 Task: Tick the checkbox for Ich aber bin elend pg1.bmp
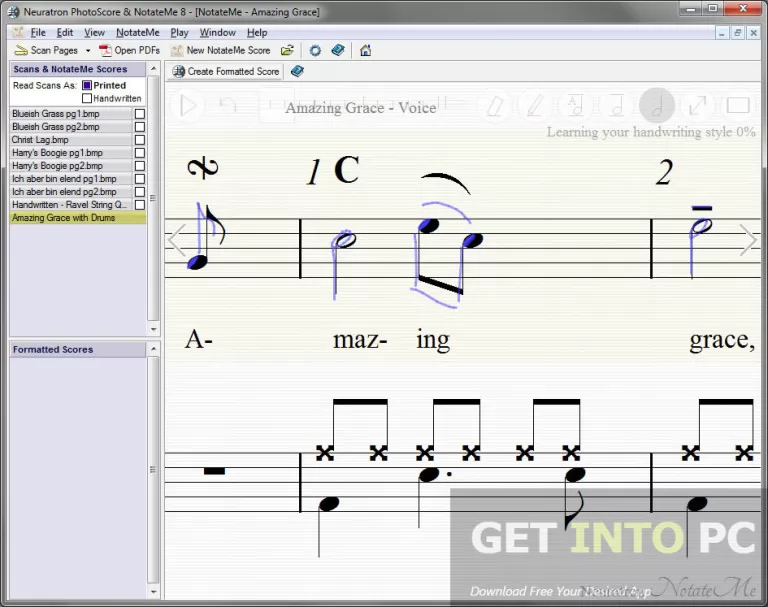pos(140,179)
